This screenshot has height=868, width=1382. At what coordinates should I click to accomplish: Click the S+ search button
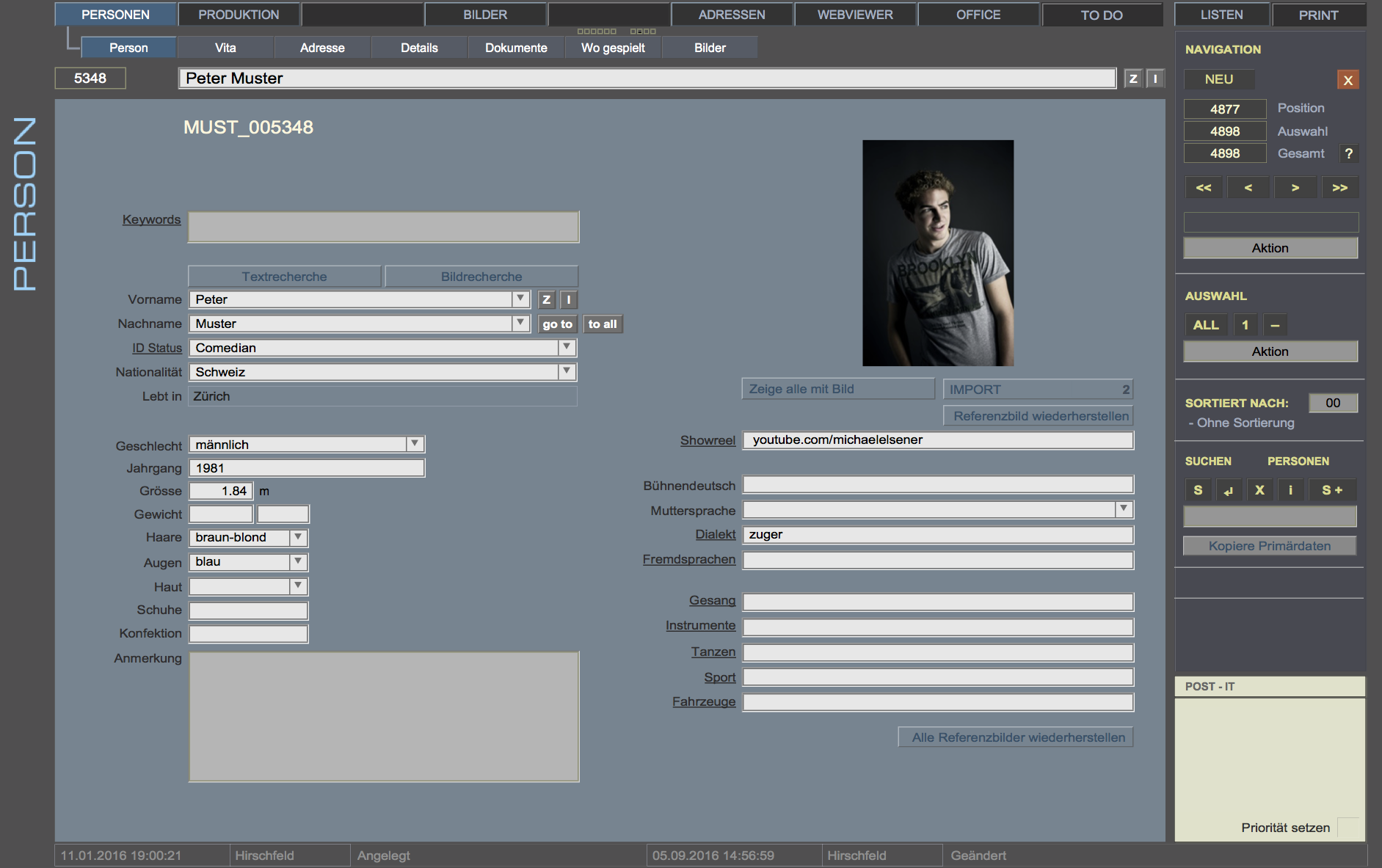click(1332, 490)
